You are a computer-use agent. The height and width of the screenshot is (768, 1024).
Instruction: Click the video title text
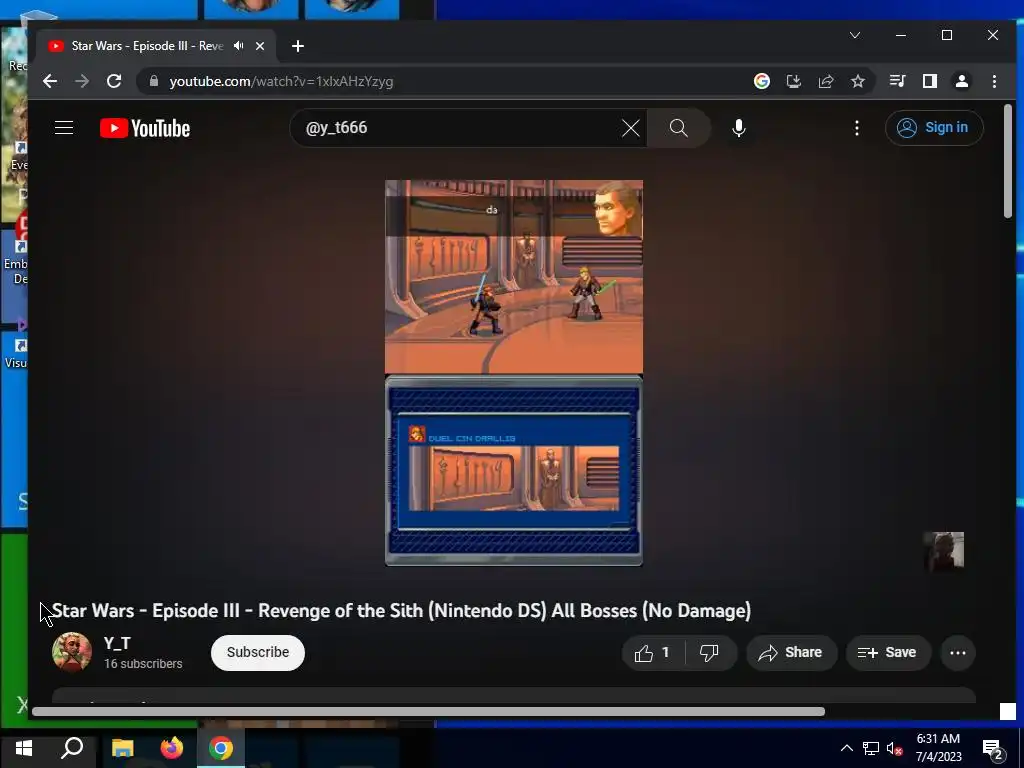click(x=402, y=611)
